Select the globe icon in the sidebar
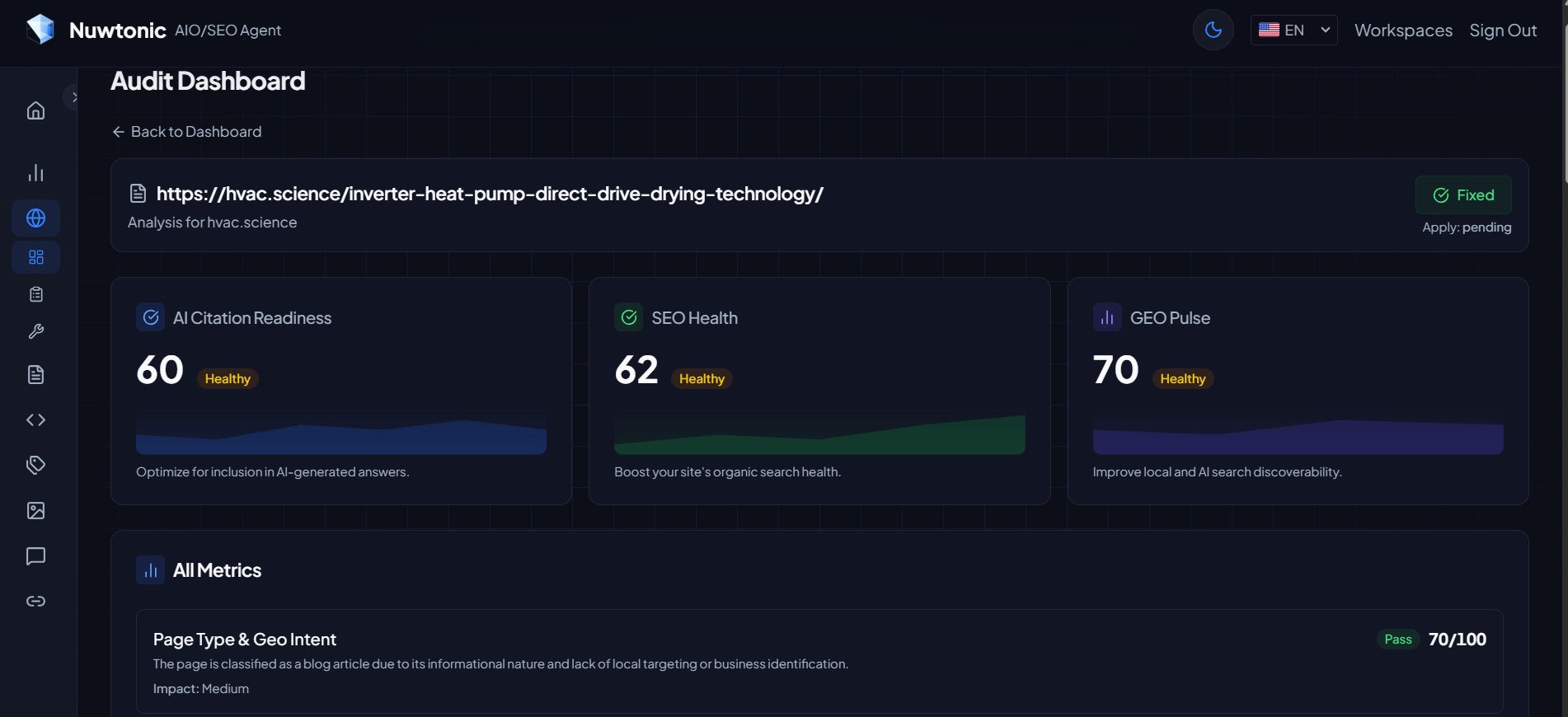 pos(35,218)
